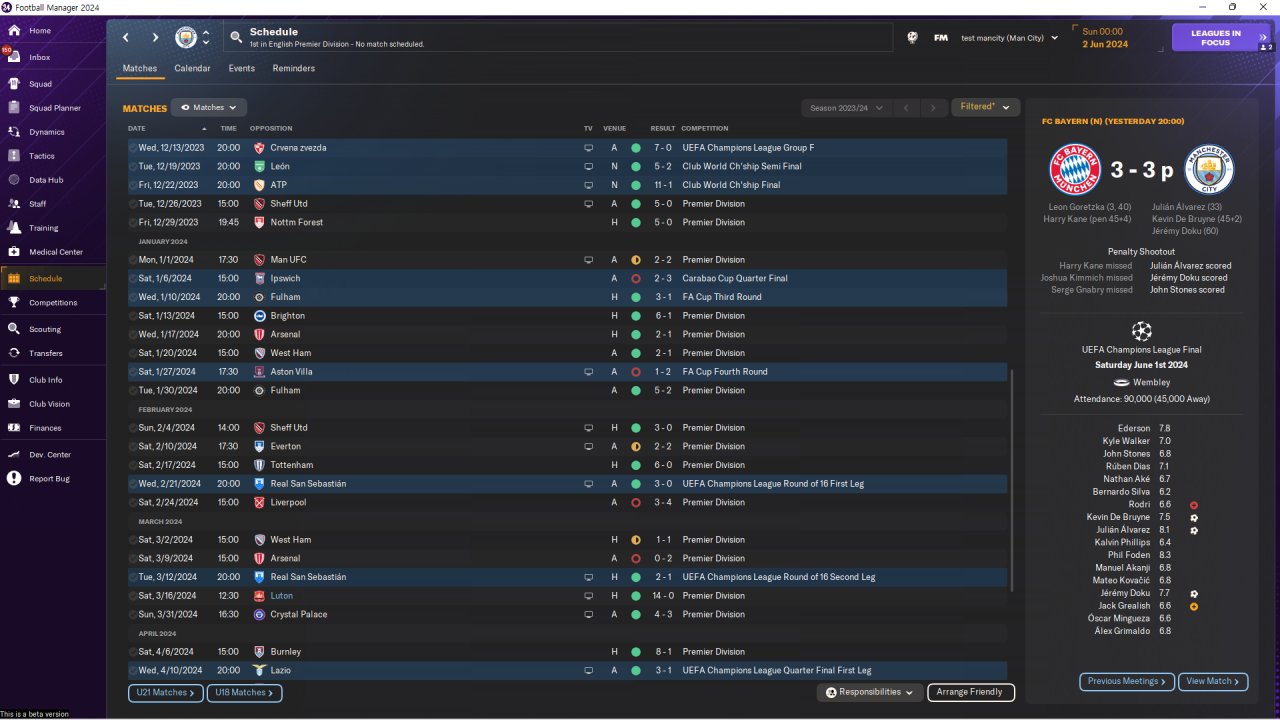1280x720 pixels.
Task: Open the Matches view dropdown
Action: click(x=209, y=107)
